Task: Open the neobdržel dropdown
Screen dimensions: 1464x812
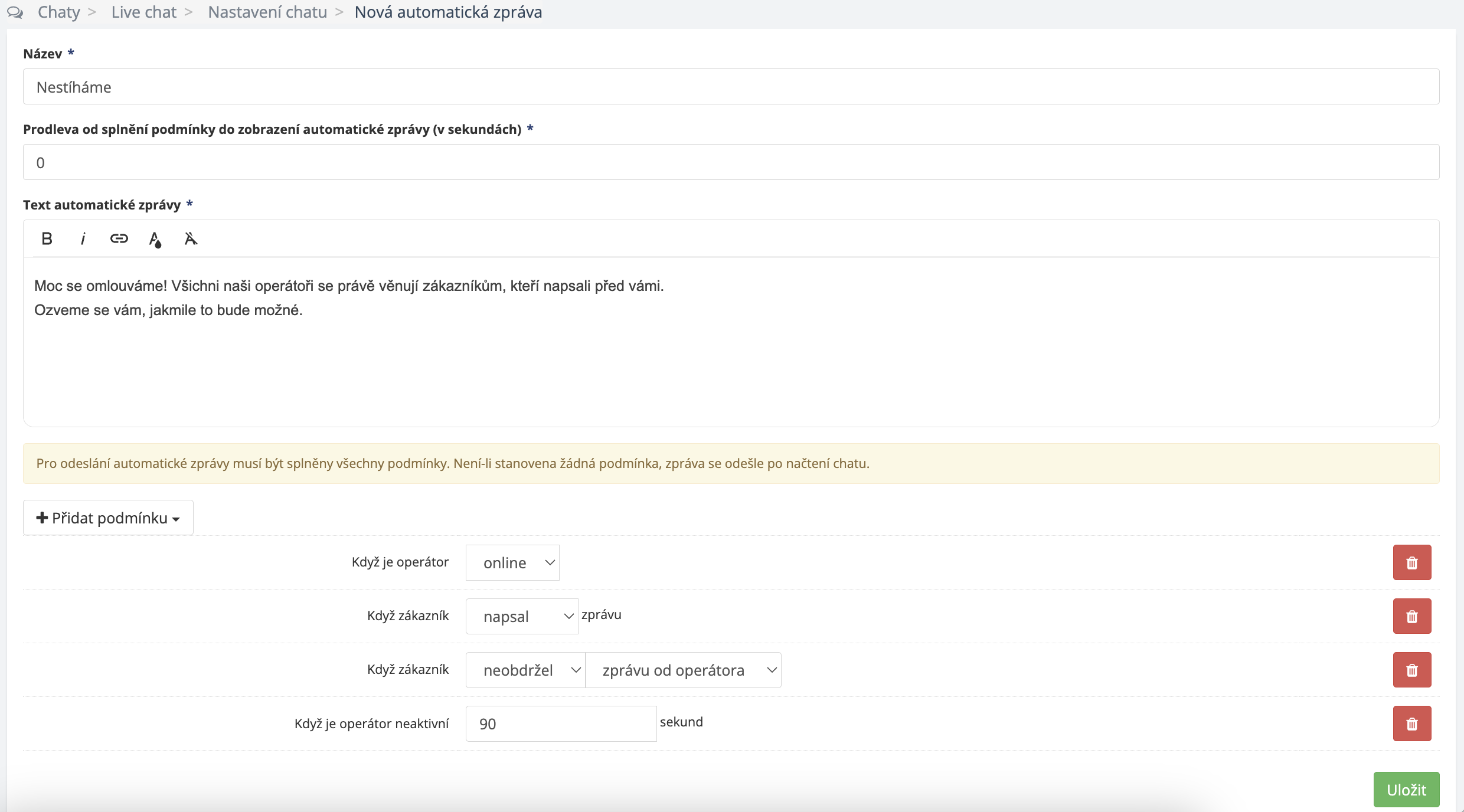Action: 525,670
